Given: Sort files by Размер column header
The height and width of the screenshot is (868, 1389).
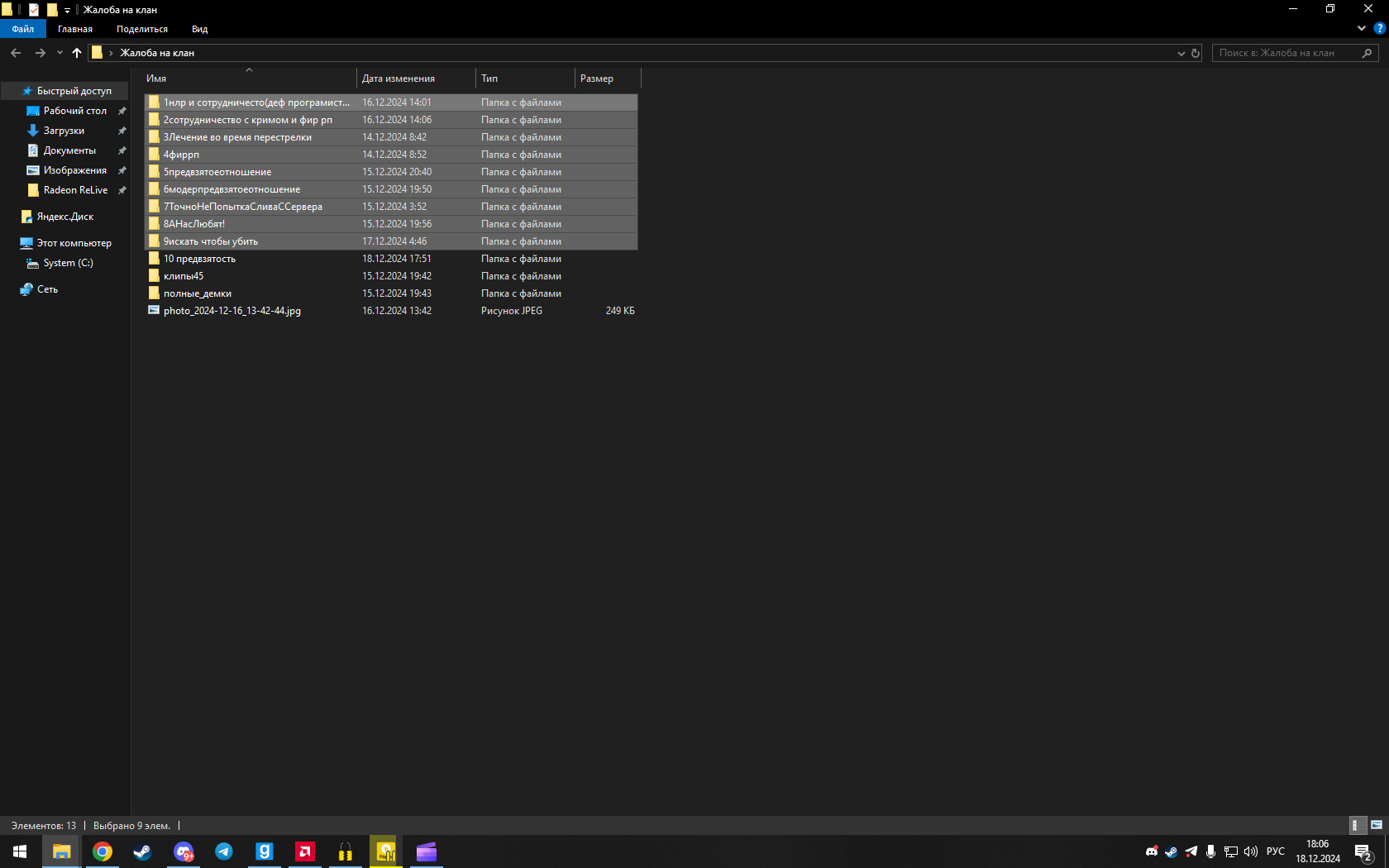Looking at the screenshot, I should 597,79.
